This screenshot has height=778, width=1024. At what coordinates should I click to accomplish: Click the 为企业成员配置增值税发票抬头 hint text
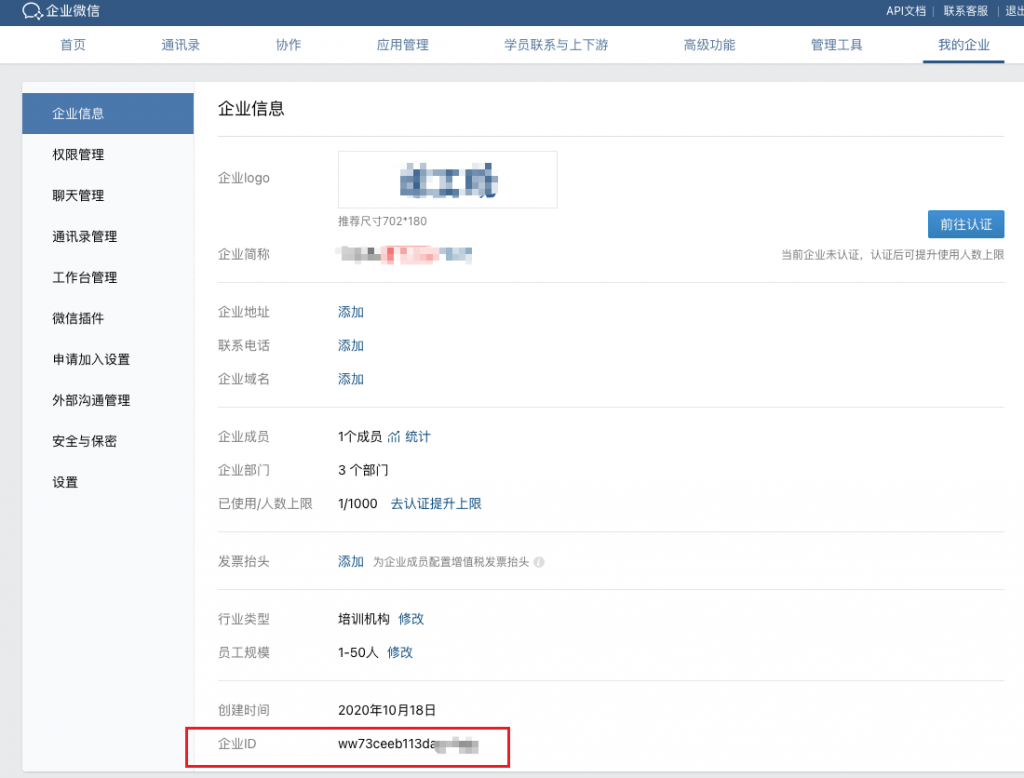(451, 562)
